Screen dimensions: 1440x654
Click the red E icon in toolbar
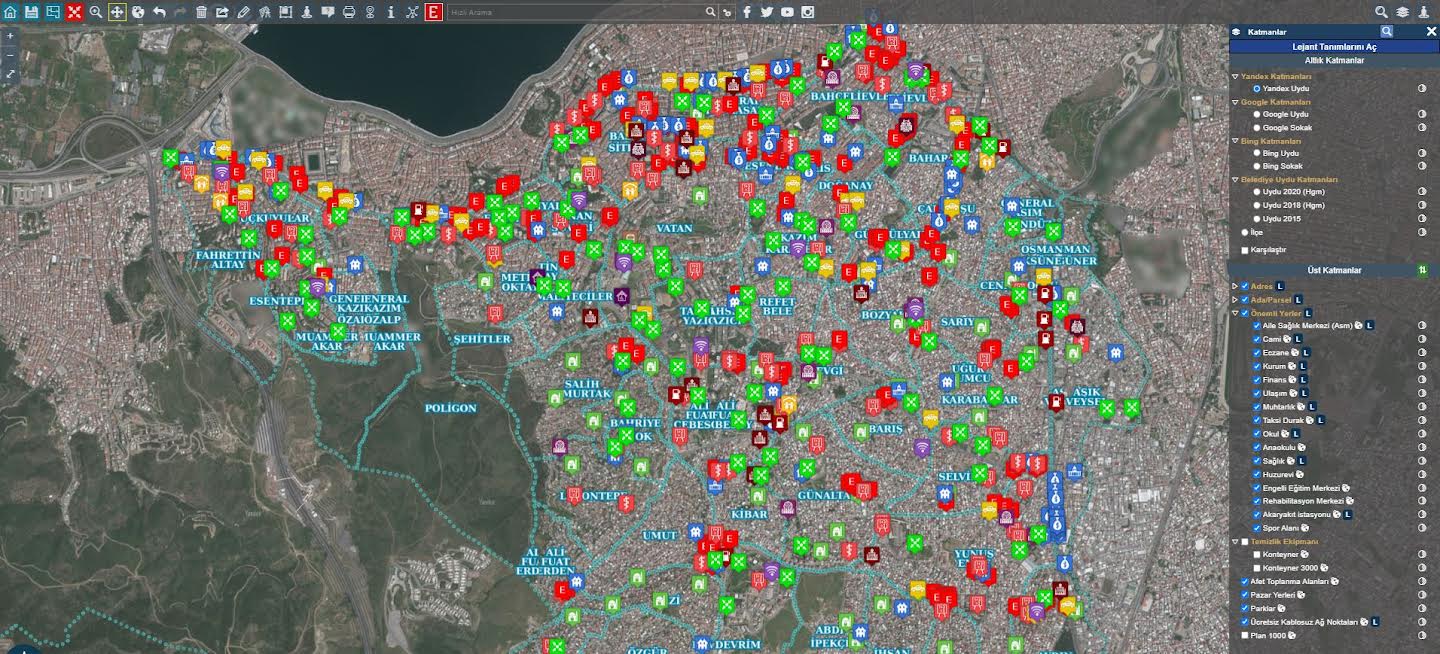pyautogui.click(x=433, y=12)
